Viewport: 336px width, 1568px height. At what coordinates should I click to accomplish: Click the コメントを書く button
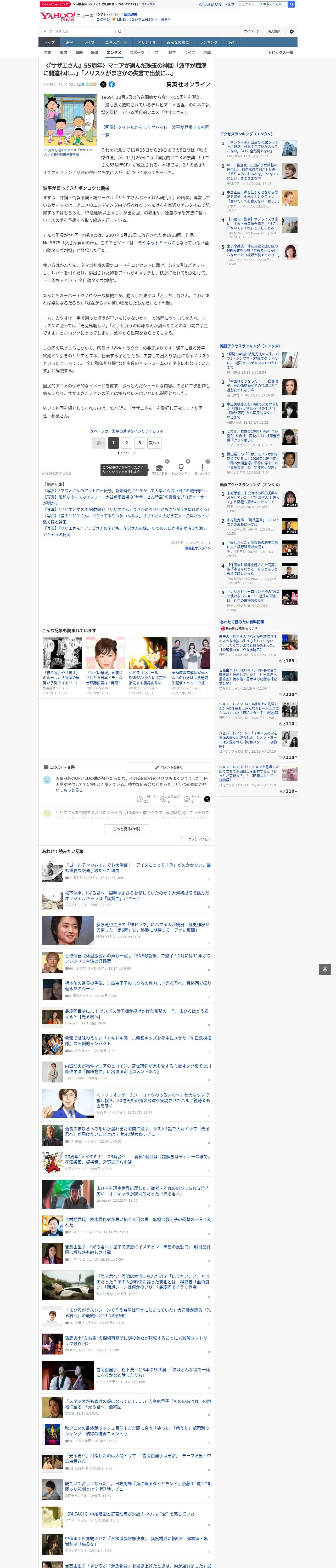pyautogui.click(x=168, y=768)
